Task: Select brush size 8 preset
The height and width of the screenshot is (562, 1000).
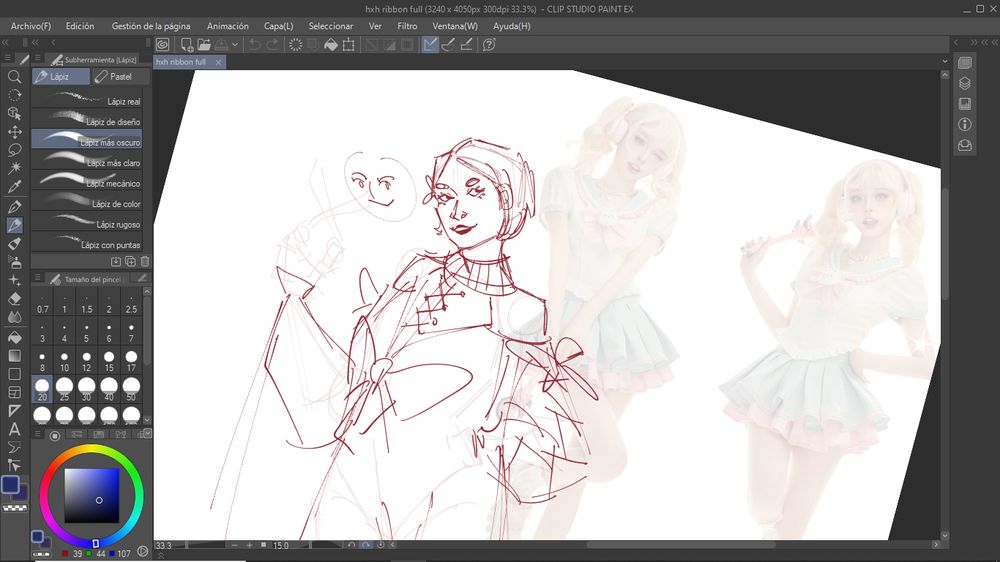Action: (x=42, y=361)
